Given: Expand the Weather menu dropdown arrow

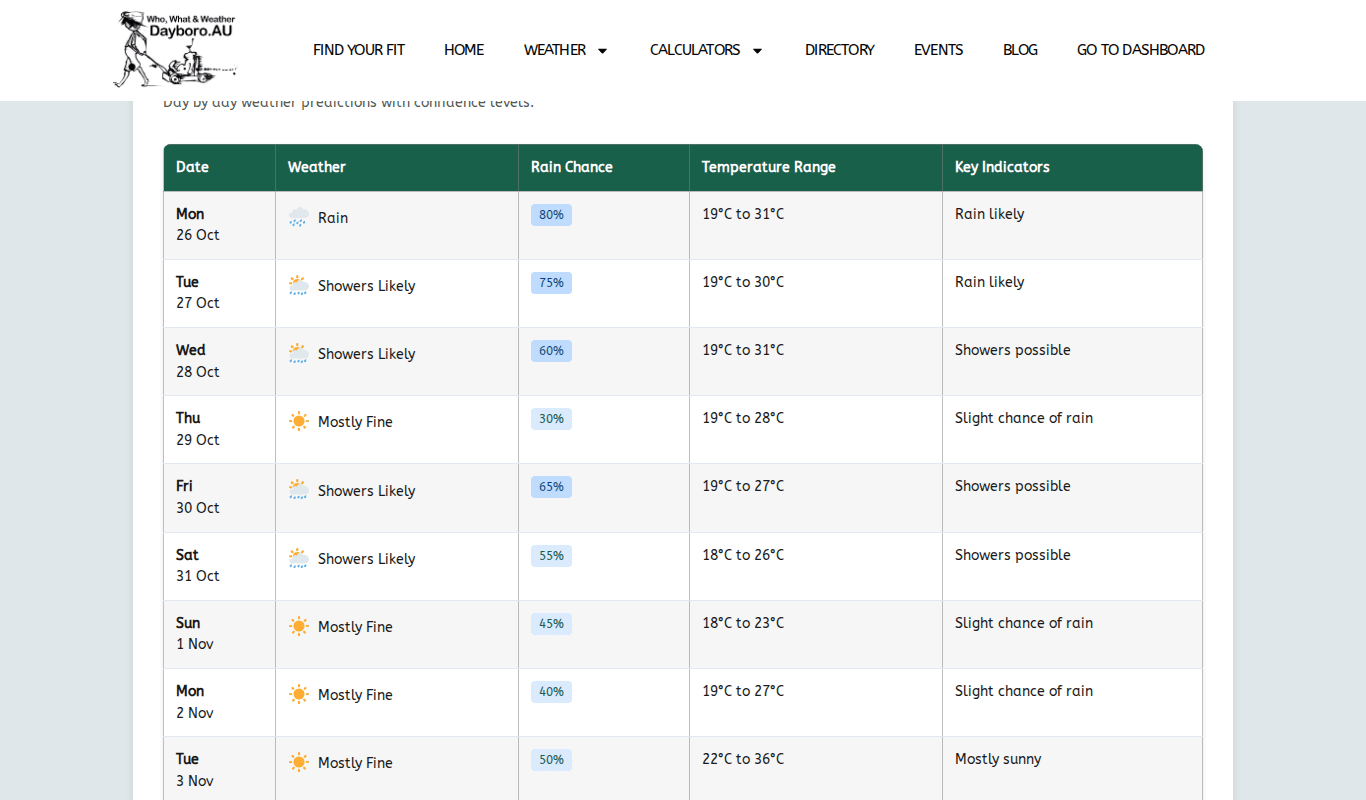Looking at the screenshot, I should 602,50.
